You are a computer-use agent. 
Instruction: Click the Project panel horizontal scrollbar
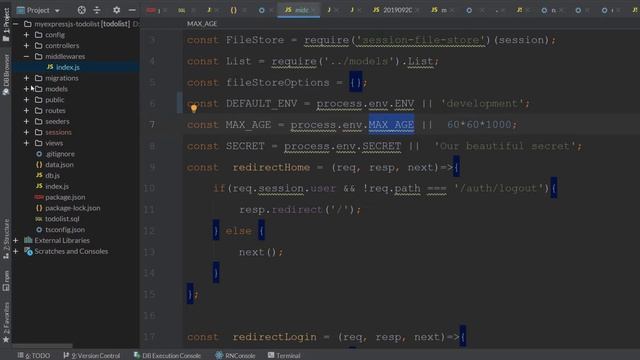pos(42,346)
